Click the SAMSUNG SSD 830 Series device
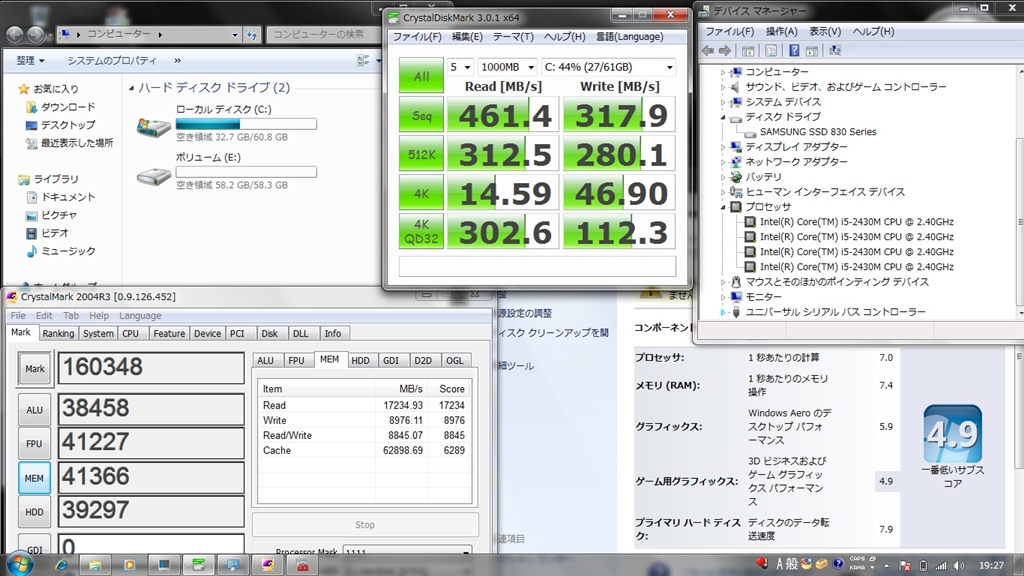The width and height of the screenshot is (1024, 576). pyautogui.click(x=817, y=132)
